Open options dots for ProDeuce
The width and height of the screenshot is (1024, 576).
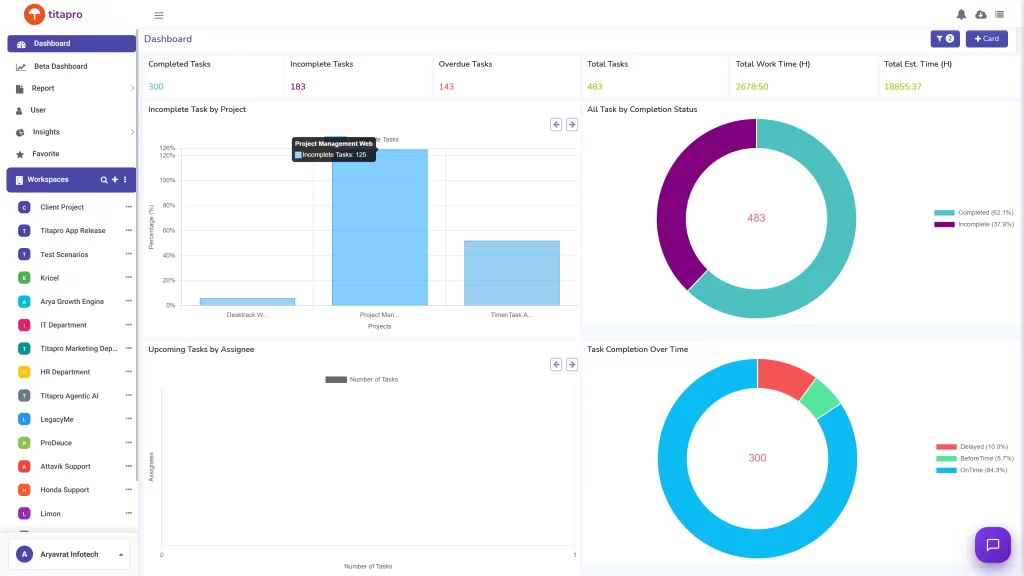tap(129, 442)
